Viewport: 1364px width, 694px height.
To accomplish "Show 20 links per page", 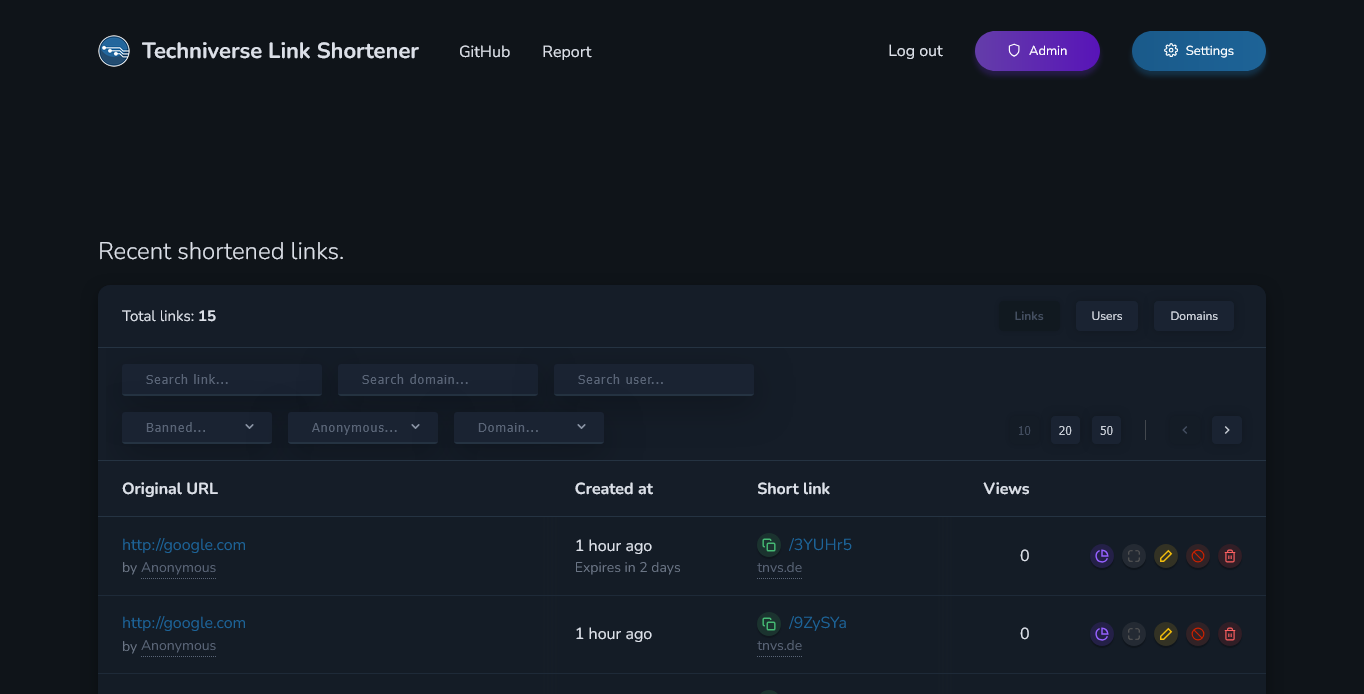I will [1065, 430].
